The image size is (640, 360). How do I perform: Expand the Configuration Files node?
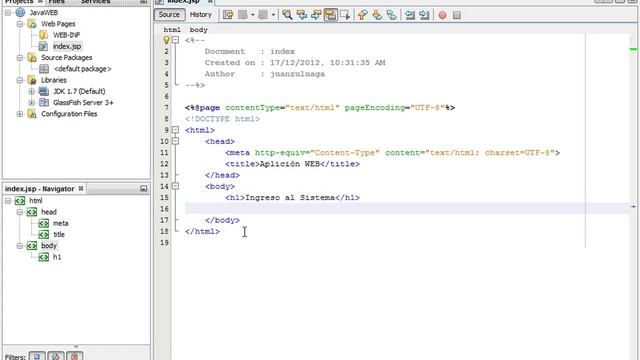pos(20,114)
